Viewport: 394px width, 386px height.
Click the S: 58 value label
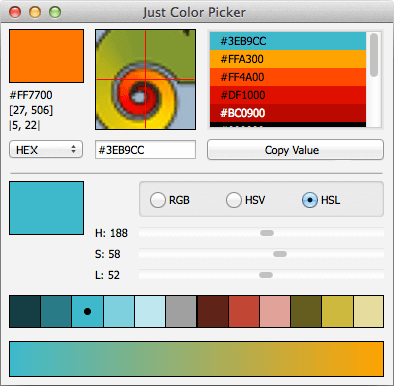[x=108, y=254]
